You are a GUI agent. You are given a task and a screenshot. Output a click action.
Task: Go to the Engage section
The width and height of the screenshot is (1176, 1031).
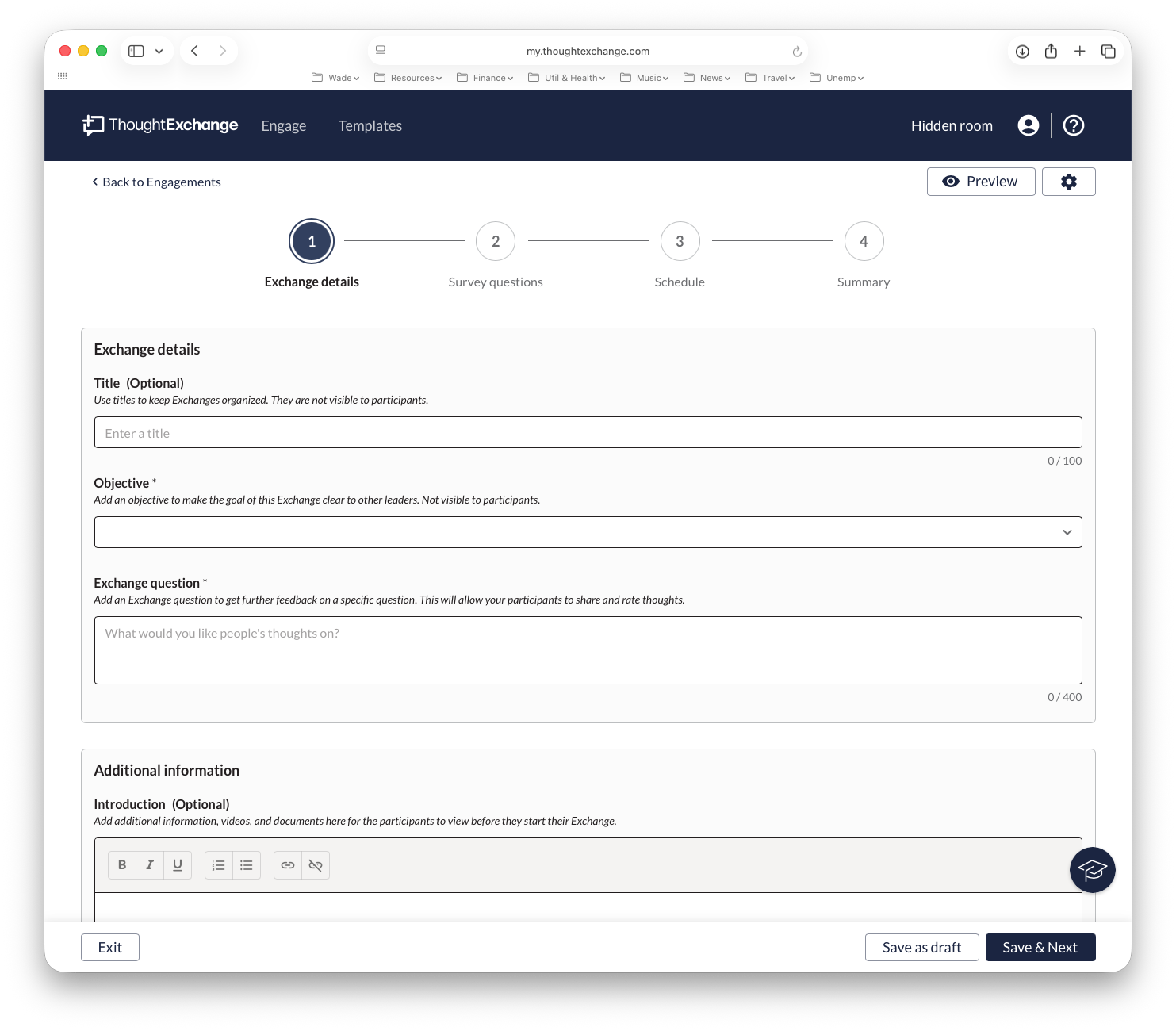pos(283,126)
